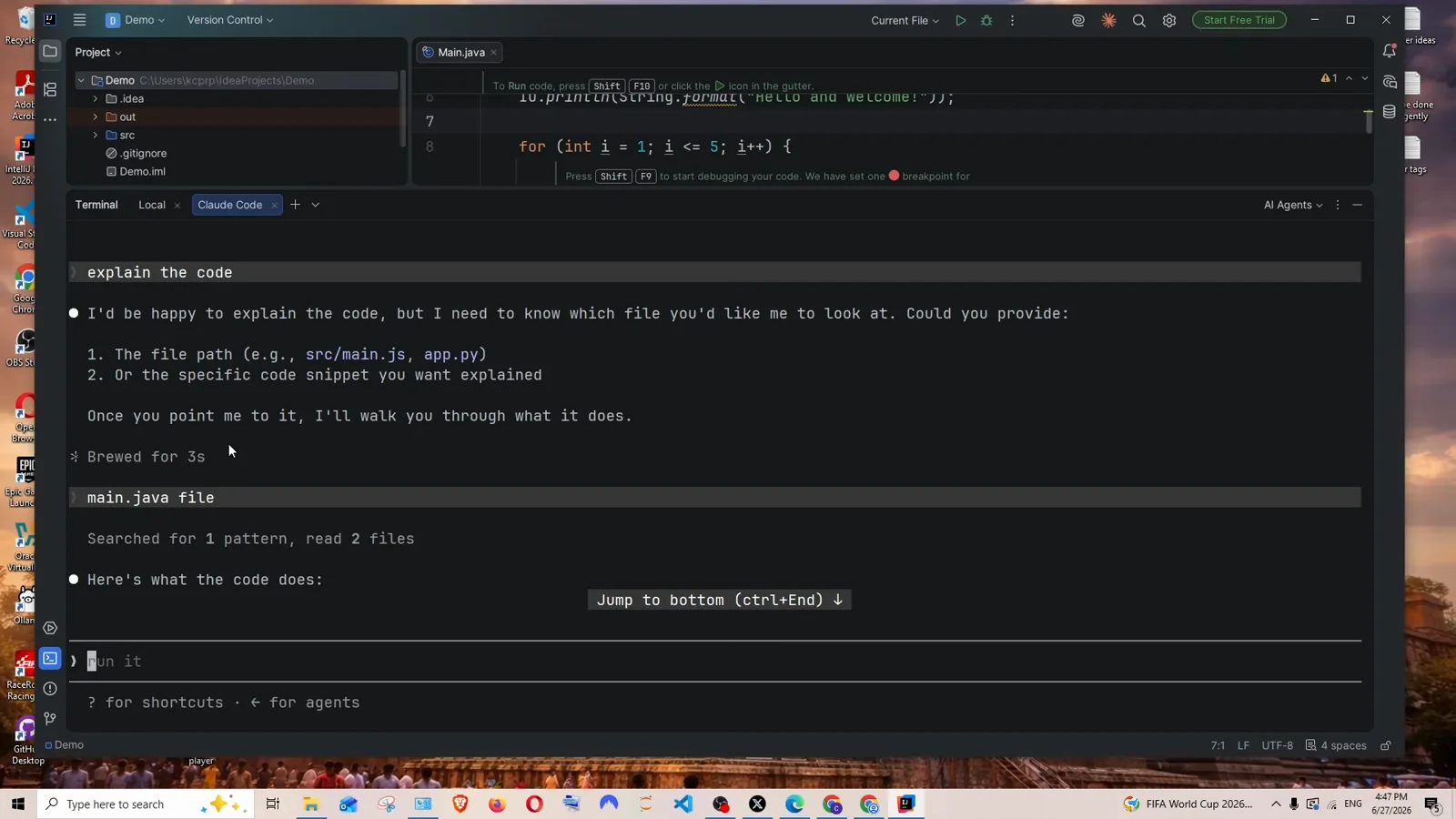Open the More Actions menu beside Debug
The width and height of the screenshot is (1456, 819).
point(1012,20)
